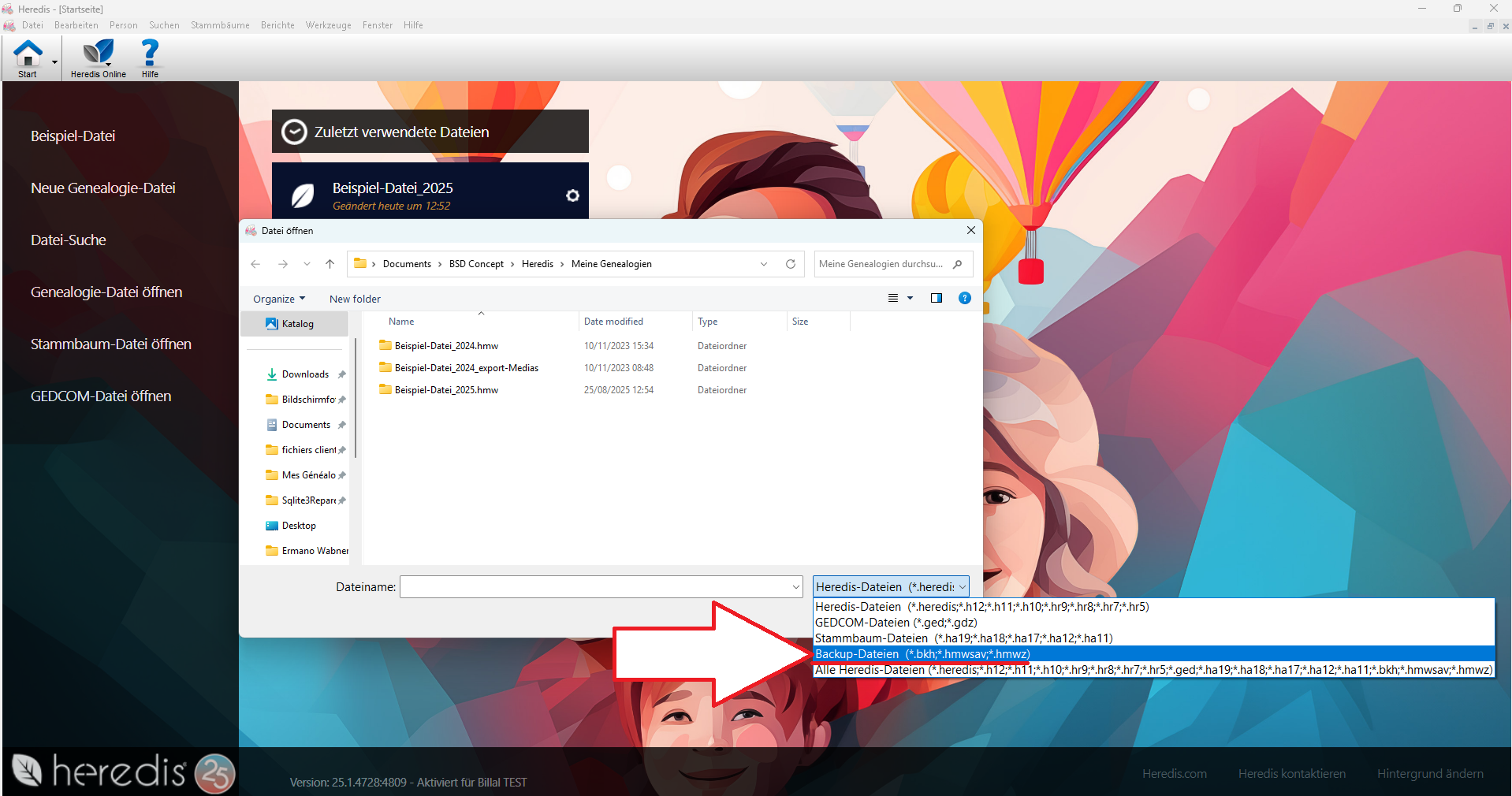Expand the Dateiname combo box arrow
Image resolution: width=1512 pixels, height=796 pixels.
795,587
